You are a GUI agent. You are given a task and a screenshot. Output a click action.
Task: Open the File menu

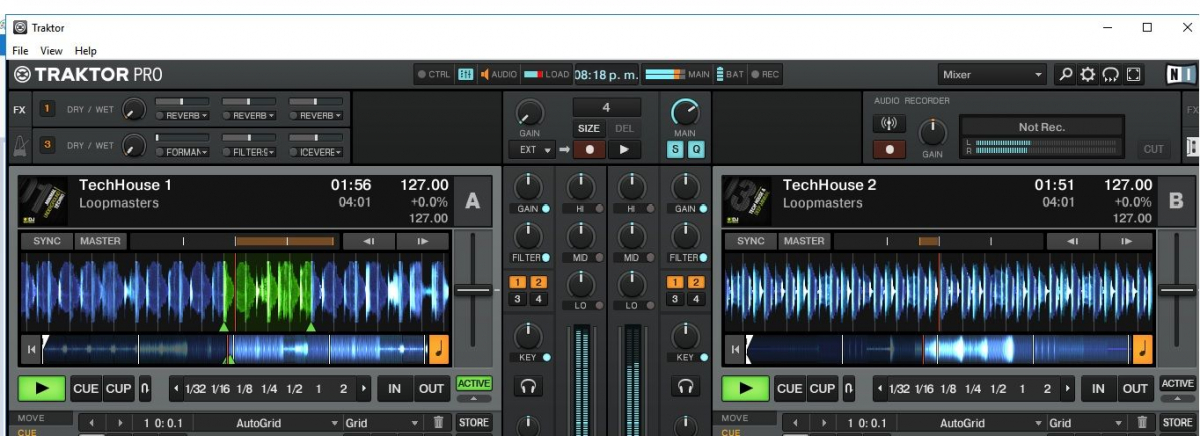pyautogui.click(x=20, y=50)
